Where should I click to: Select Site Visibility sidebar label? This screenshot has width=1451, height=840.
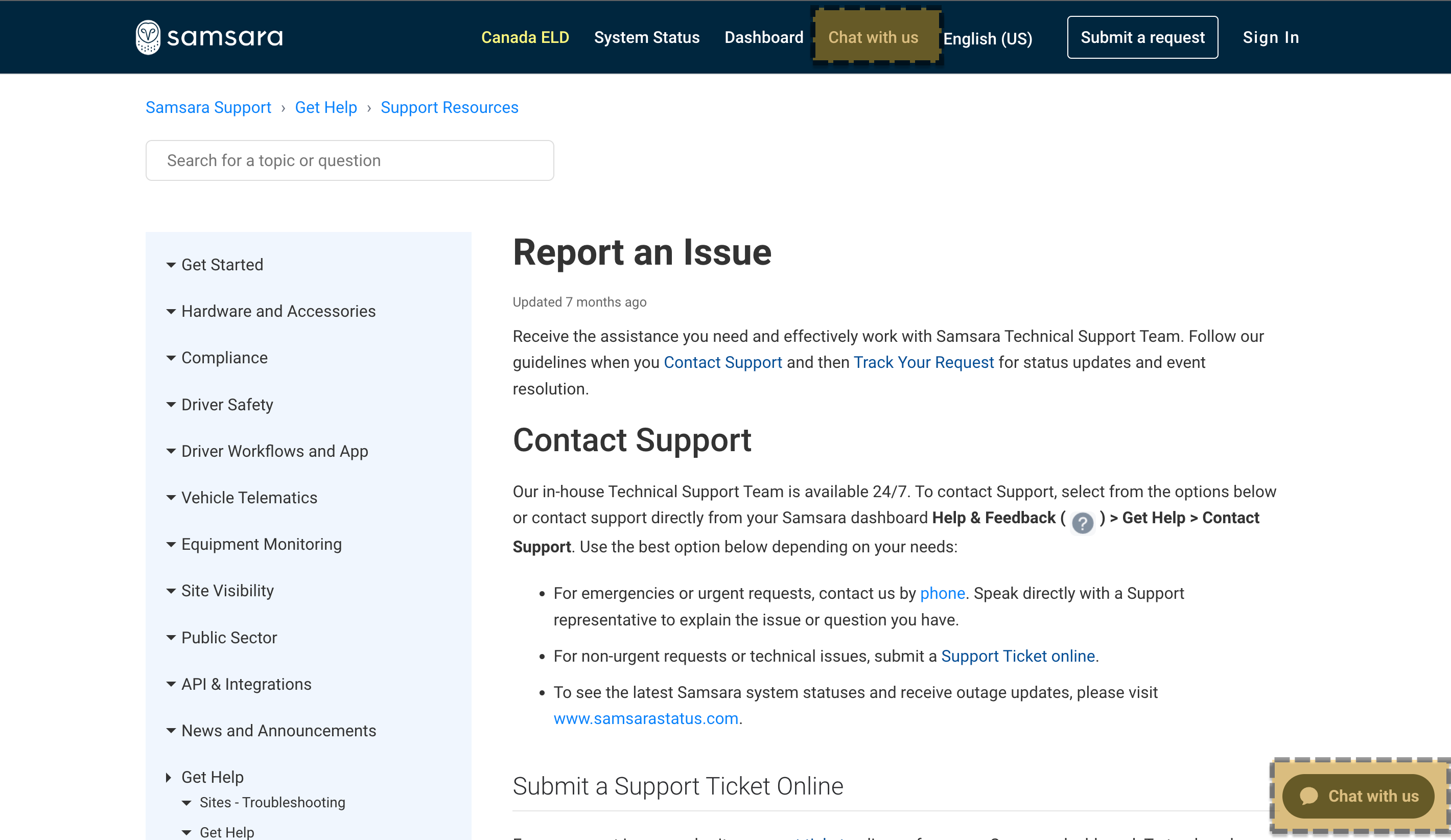(227, 591)
